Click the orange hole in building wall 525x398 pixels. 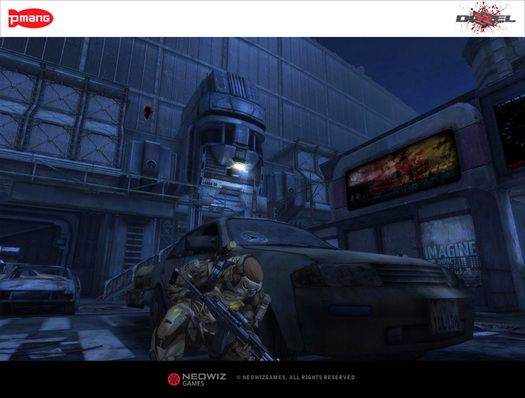point(148,111)
